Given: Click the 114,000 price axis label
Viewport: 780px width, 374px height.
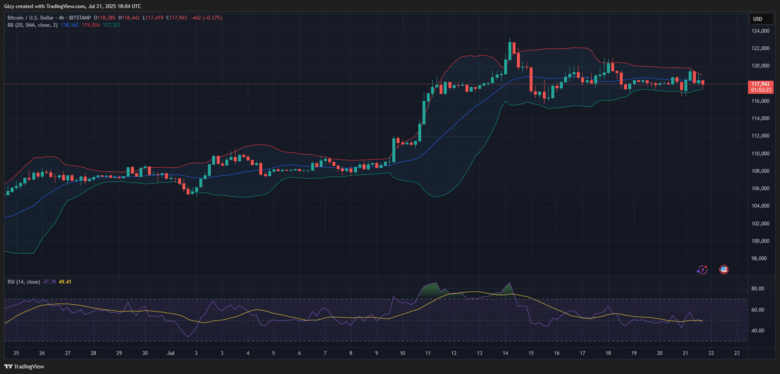Looking at the screenshot, I should coord(761,119).
